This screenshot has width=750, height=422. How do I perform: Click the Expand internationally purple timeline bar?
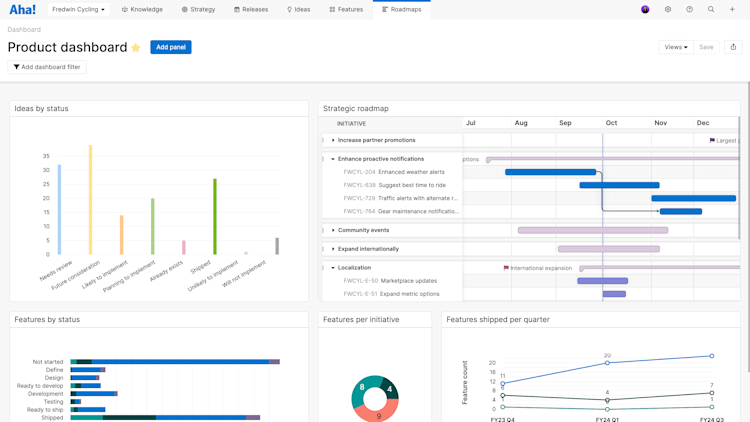[609, 249]
